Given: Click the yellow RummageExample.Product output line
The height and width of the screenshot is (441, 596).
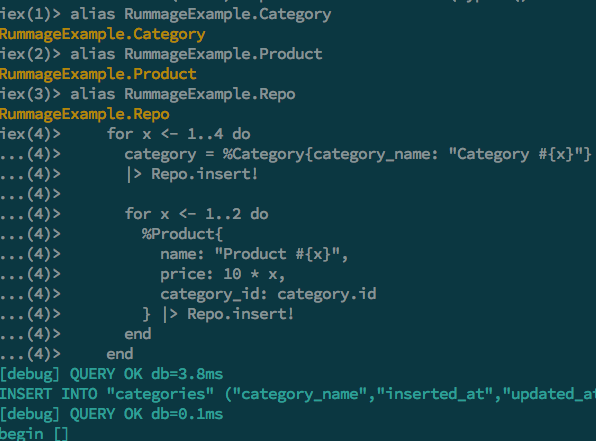Looking at the screenshot, I should coord(98,74).
